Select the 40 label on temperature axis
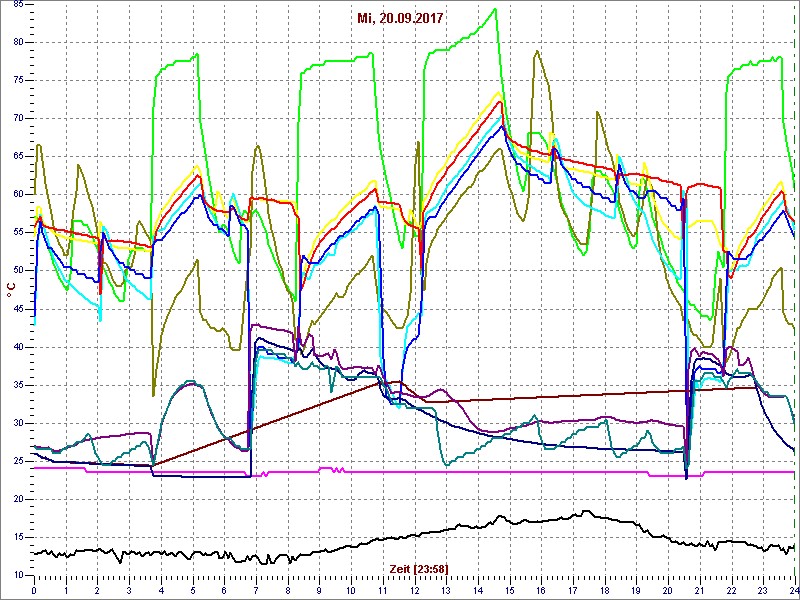Screen dimensions: 800x600 click(17, 347)
